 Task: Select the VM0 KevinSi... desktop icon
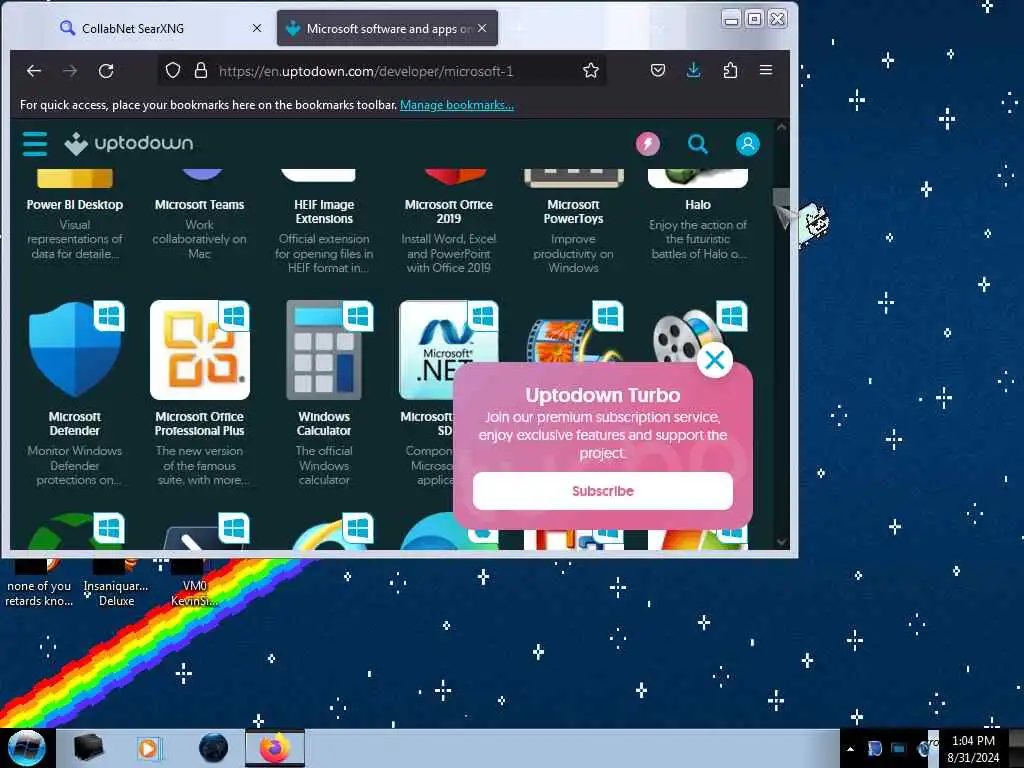[x=194, y=583]
